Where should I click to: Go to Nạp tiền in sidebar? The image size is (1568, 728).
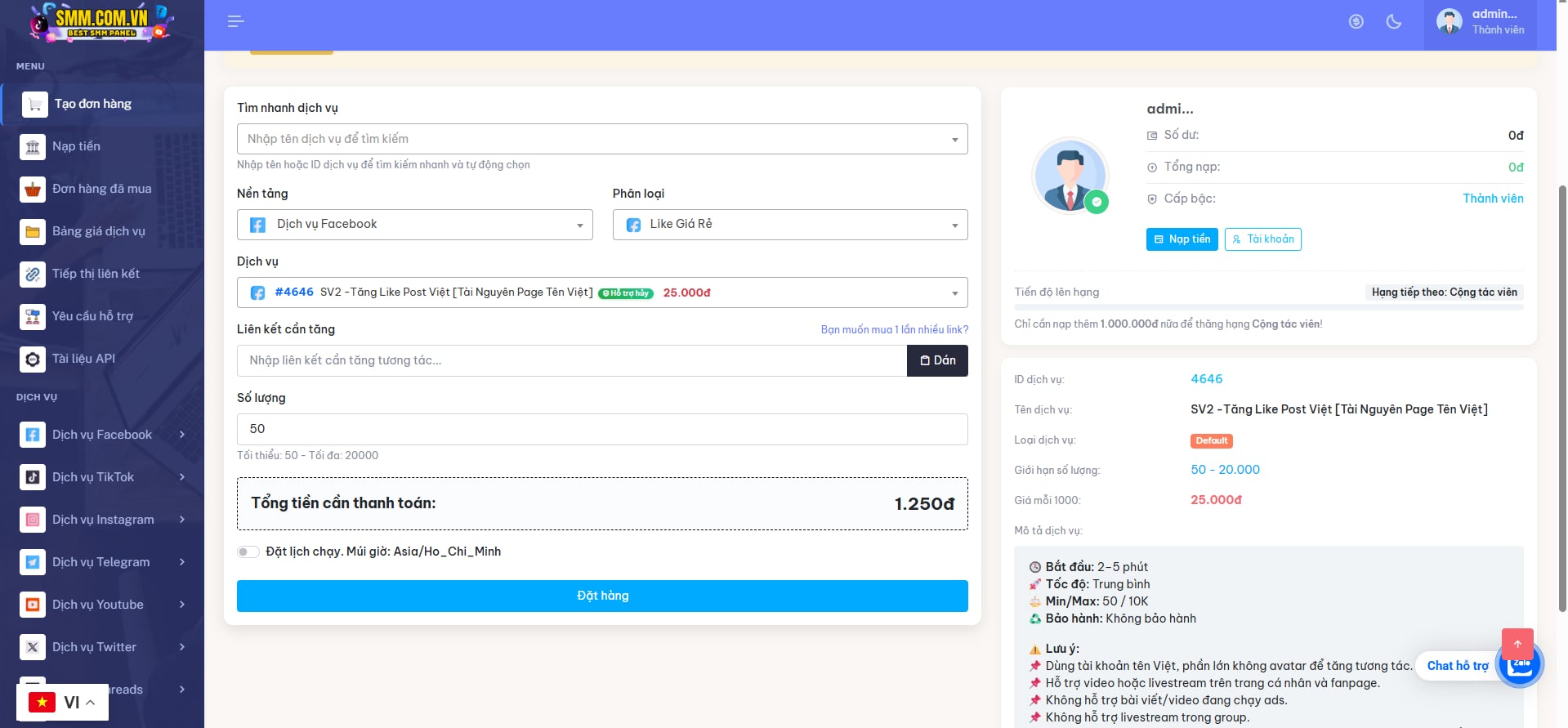tap(76, 146)
